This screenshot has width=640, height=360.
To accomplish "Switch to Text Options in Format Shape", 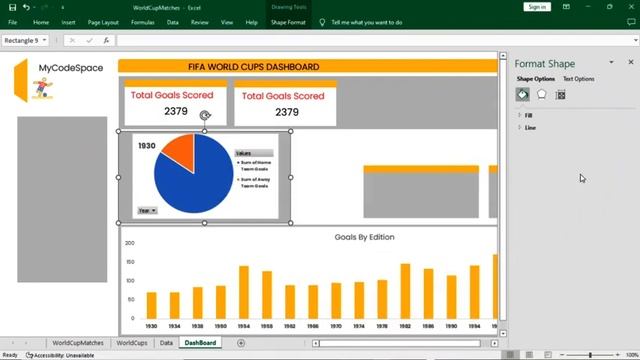I will coord(578,79).
